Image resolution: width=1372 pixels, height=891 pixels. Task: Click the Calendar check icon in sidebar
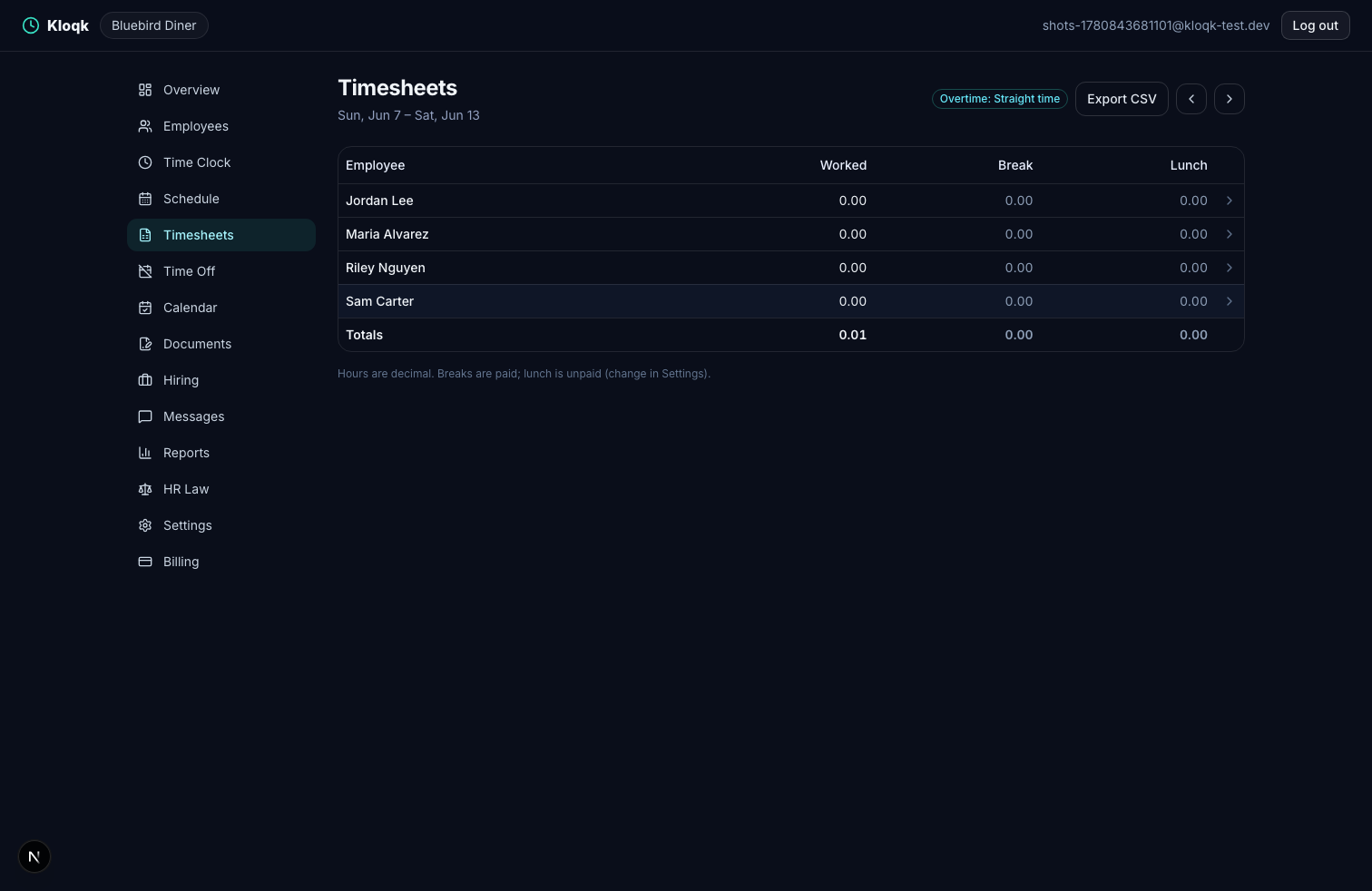point(145,308)
